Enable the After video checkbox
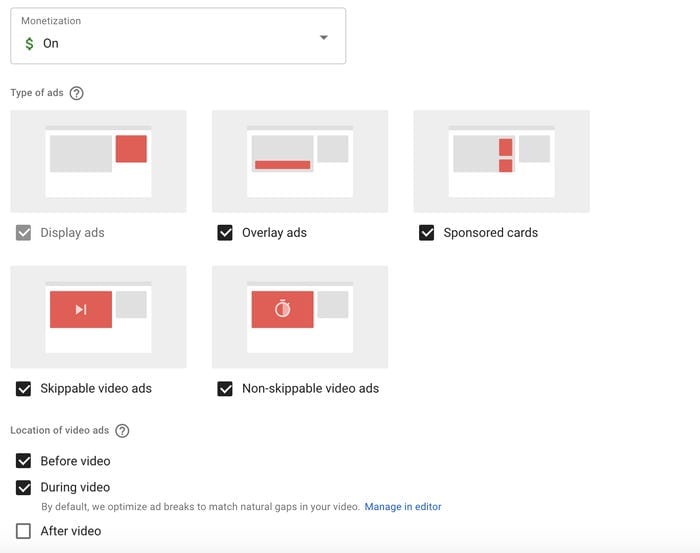This screenshot has height=553, width=700. (23, 531)
